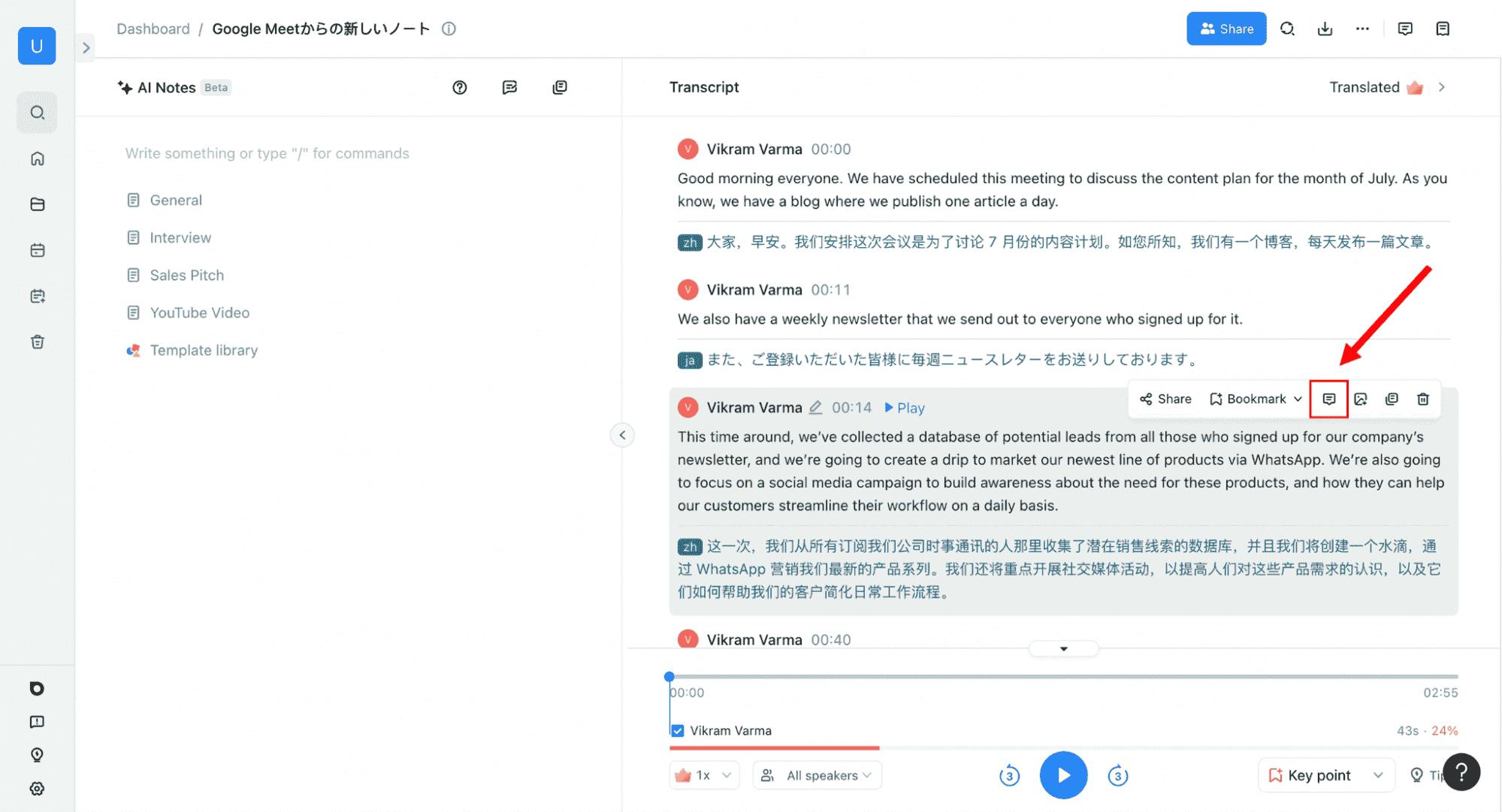
Task: Click the delete/trash icon on segment
Action: click(x=1423, y=399)
